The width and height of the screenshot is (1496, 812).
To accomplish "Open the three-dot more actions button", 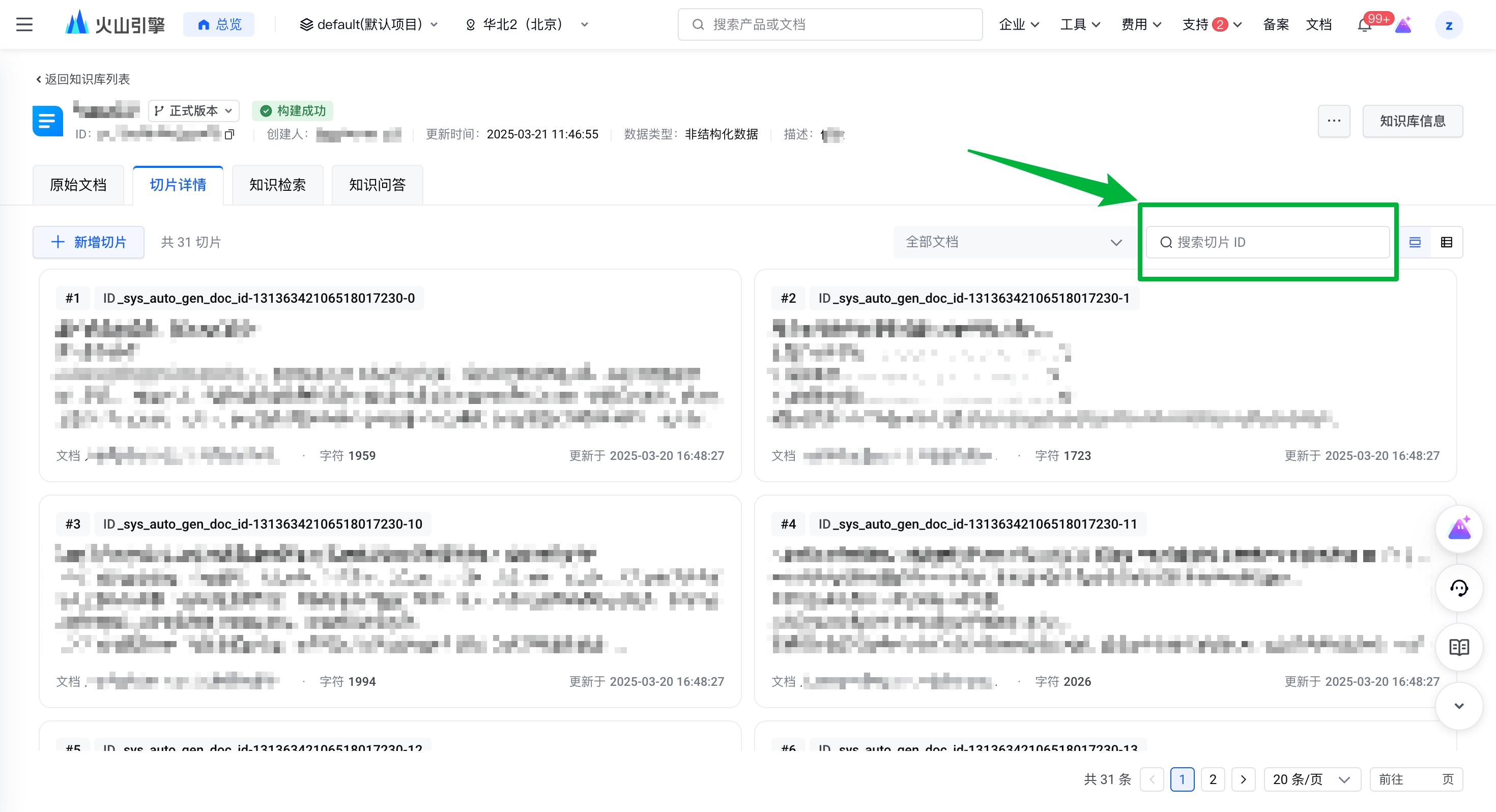I will (1334, 121).
